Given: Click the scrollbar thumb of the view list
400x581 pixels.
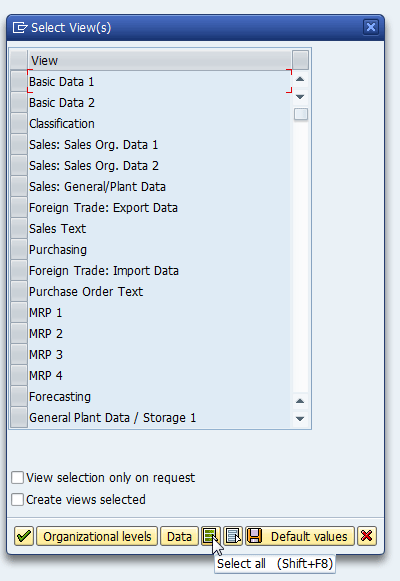Looking at the screenshot, I should pyautogui.click(x=301, y=114).
